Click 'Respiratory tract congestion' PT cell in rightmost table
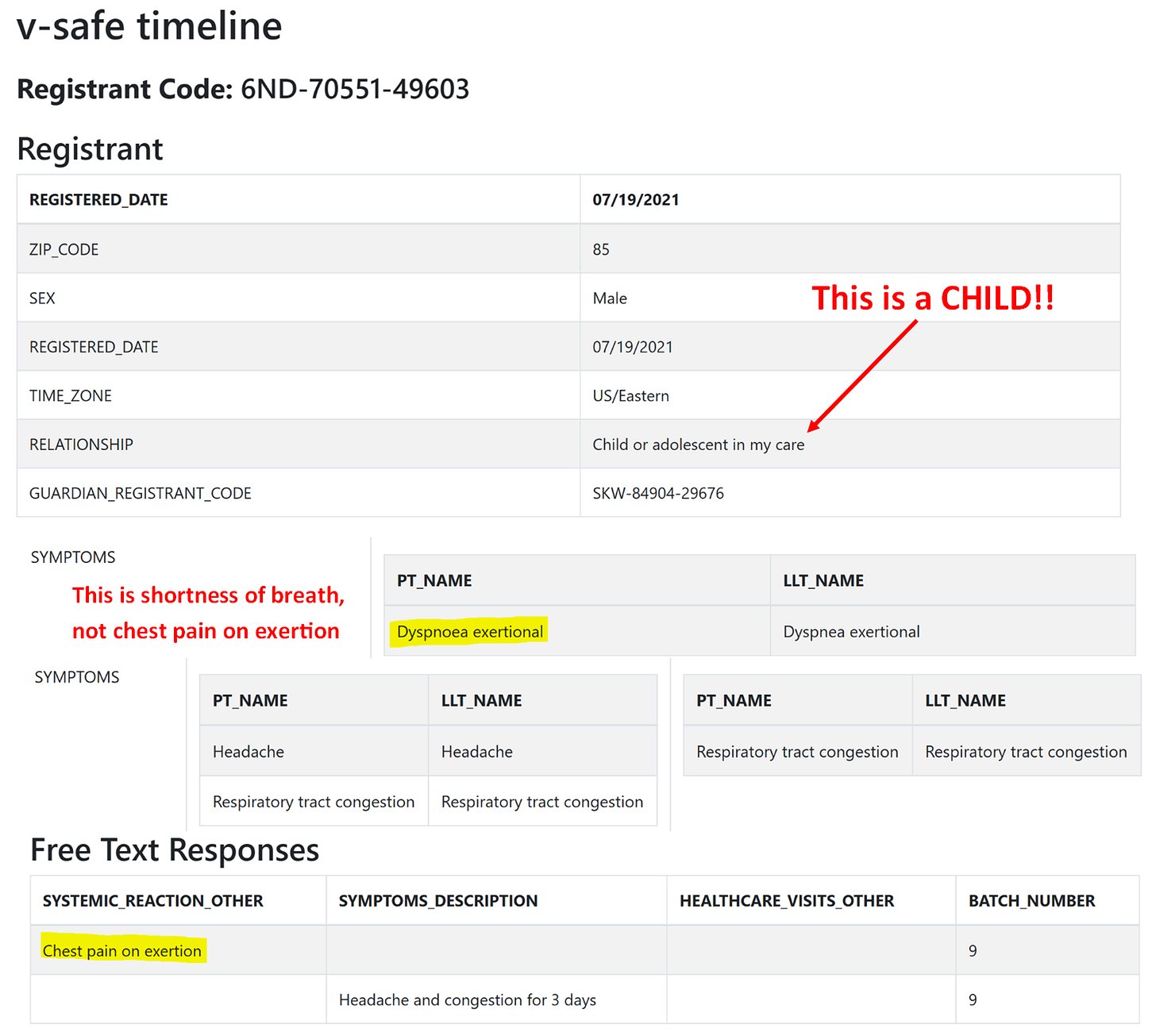The height and width of the screenshot is (1036, 1156). tap(798, 751)
